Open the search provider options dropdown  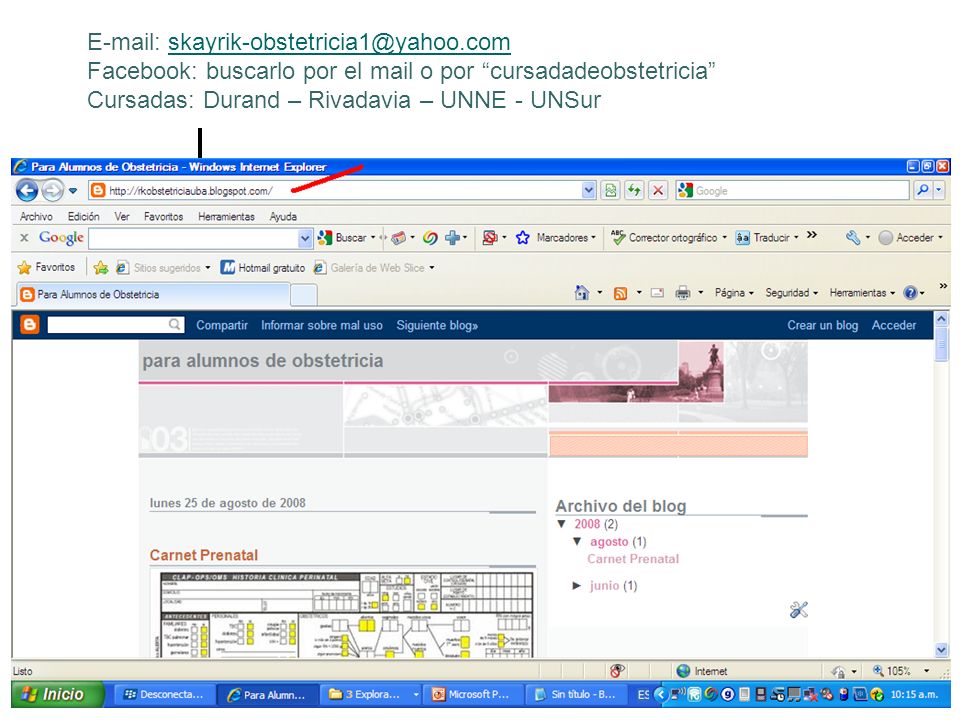tap(939, 190)
